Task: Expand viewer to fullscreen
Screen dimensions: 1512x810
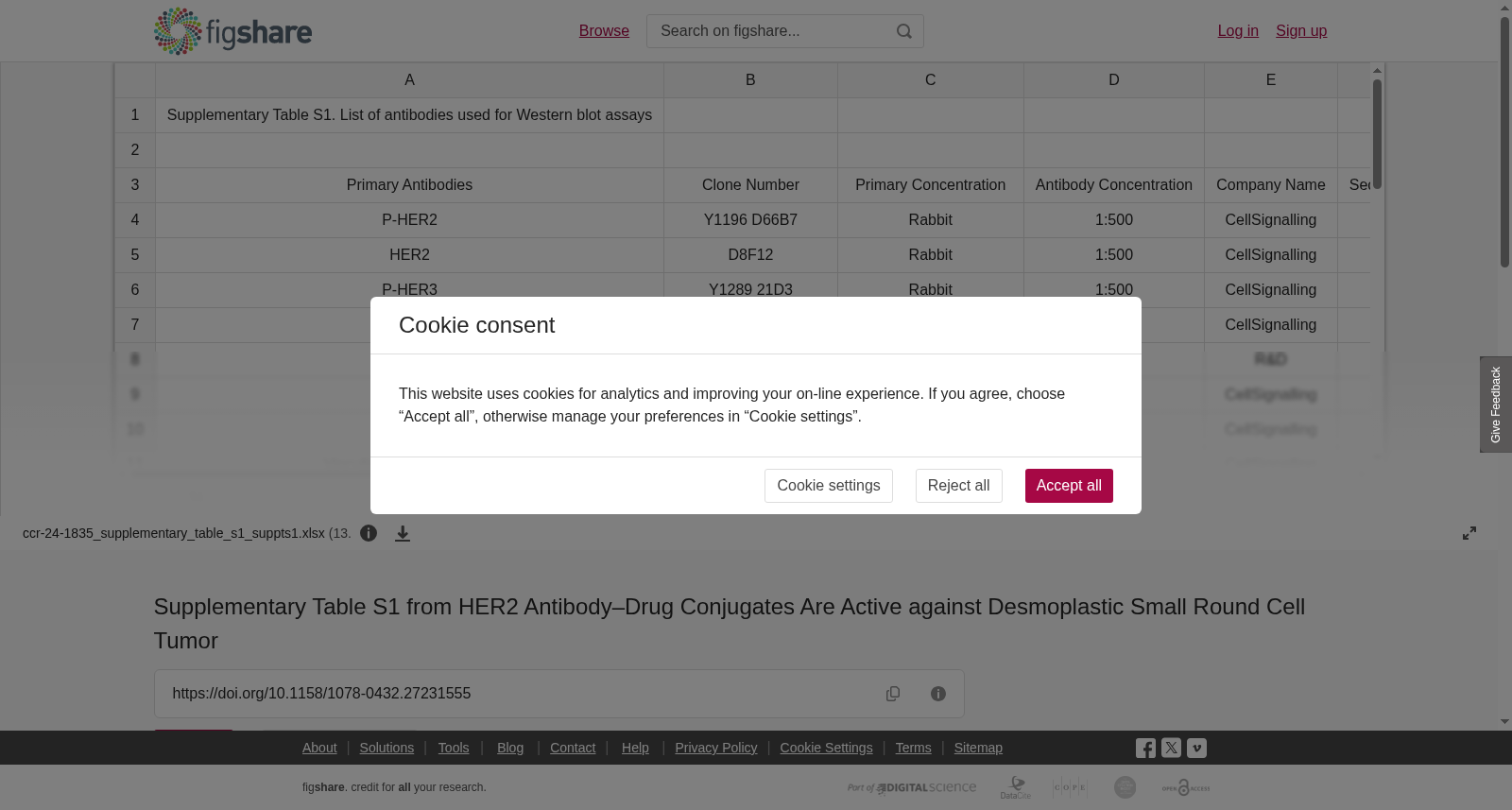Action: 1469,533
